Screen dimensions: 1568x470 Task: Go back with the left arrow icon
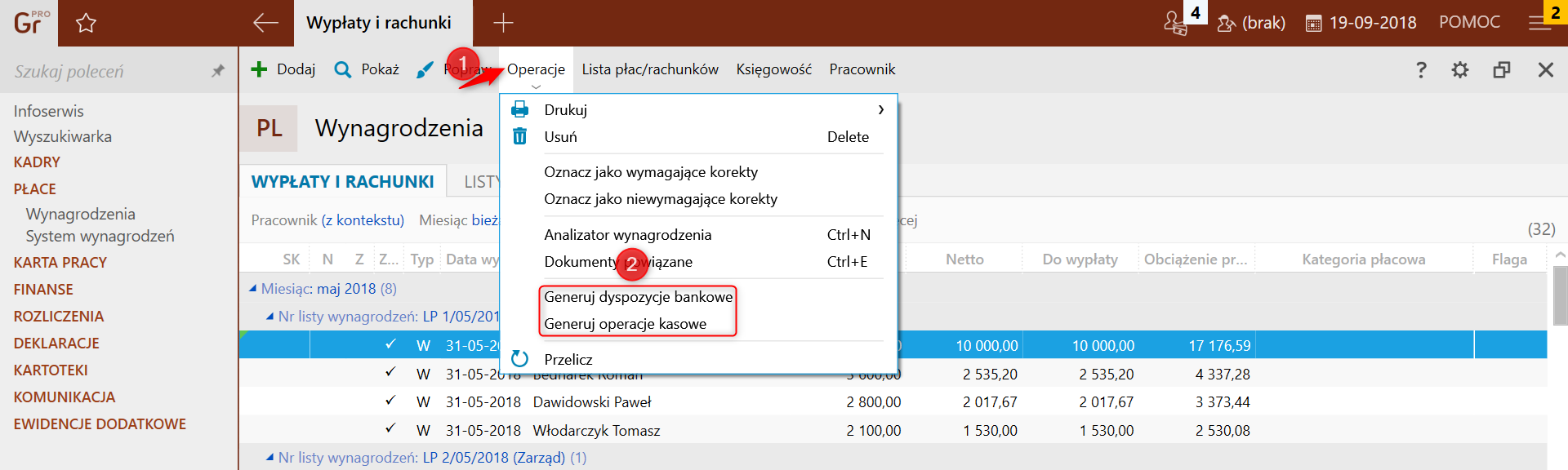point(265,23)
